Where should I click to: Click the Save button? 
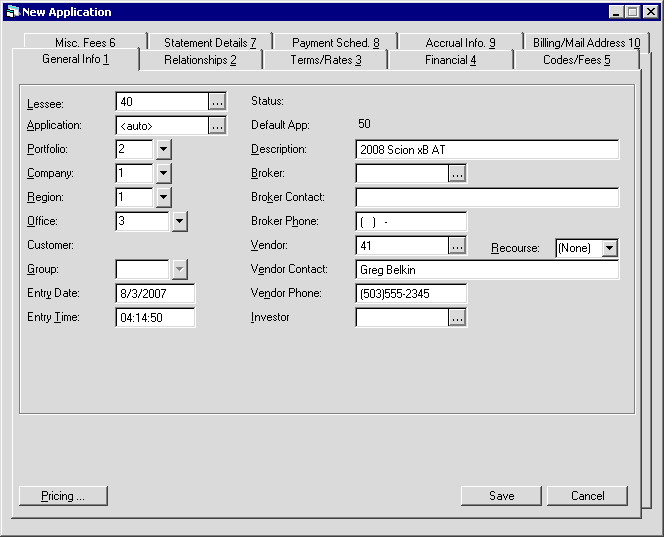(501, 496)
